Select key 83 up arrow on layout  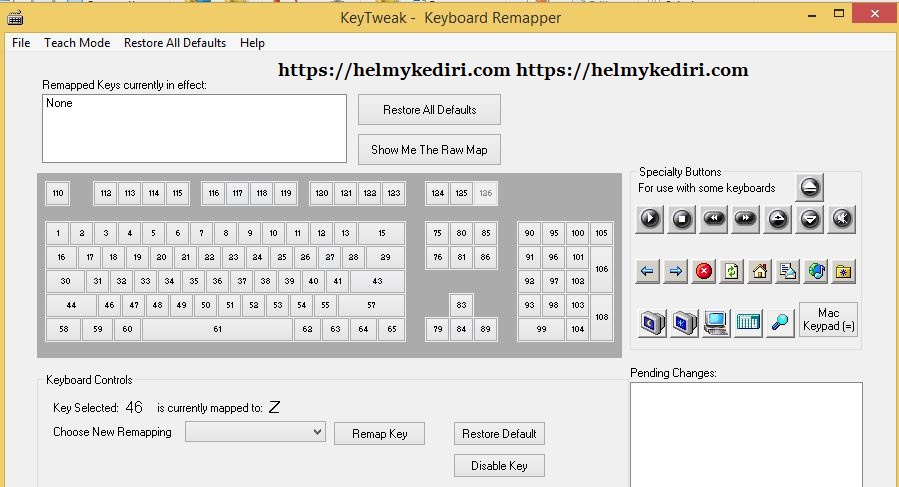462,305
